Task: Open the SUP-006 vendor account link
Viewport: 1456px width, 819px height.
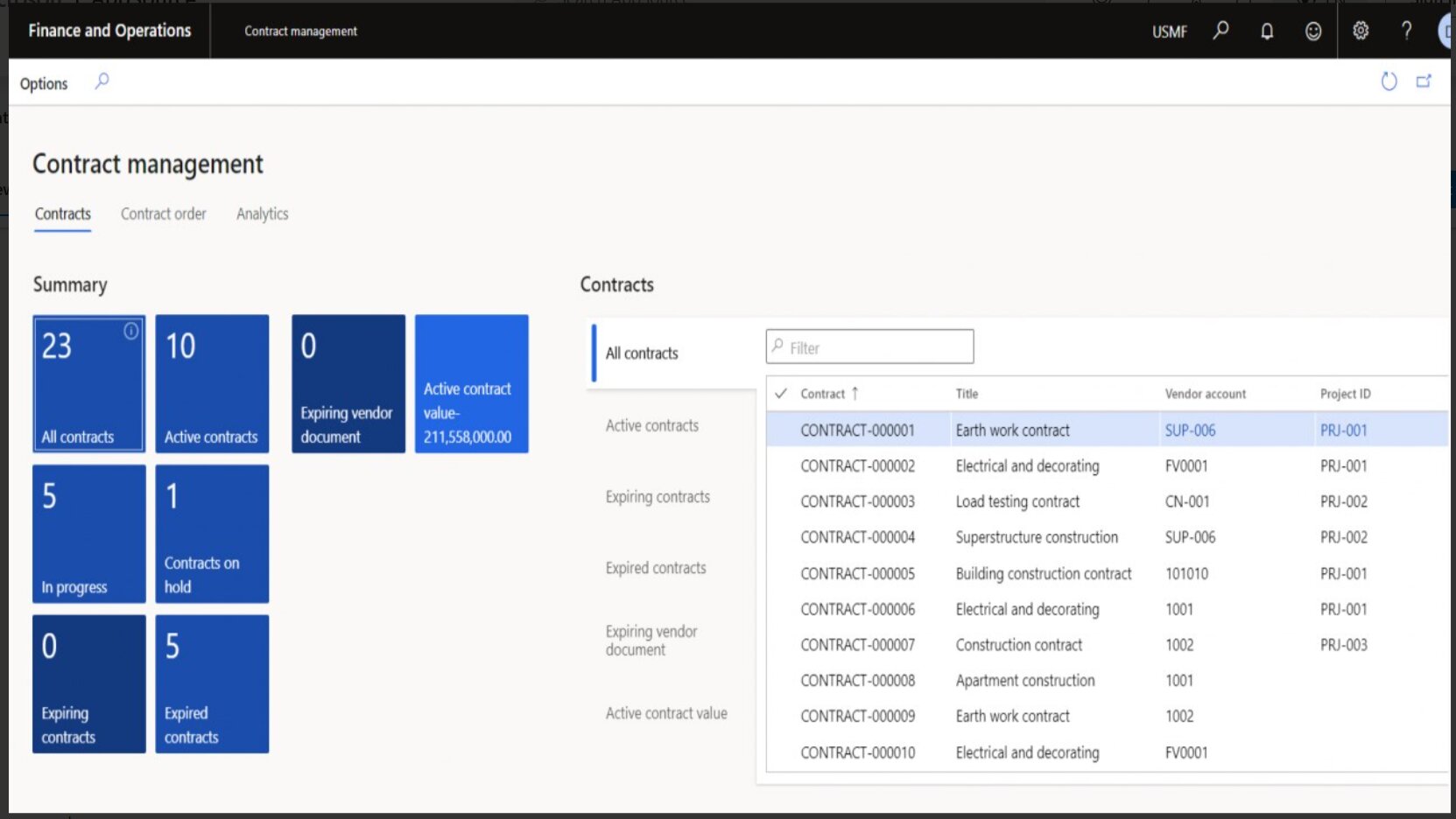Action: (x=1190, y=430)
